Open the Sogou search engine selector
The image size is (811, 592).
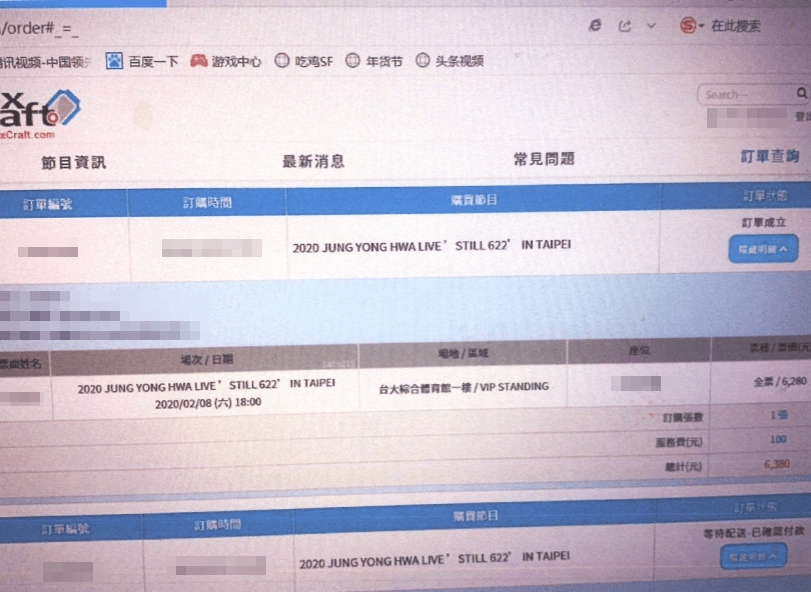coord(692,25)
